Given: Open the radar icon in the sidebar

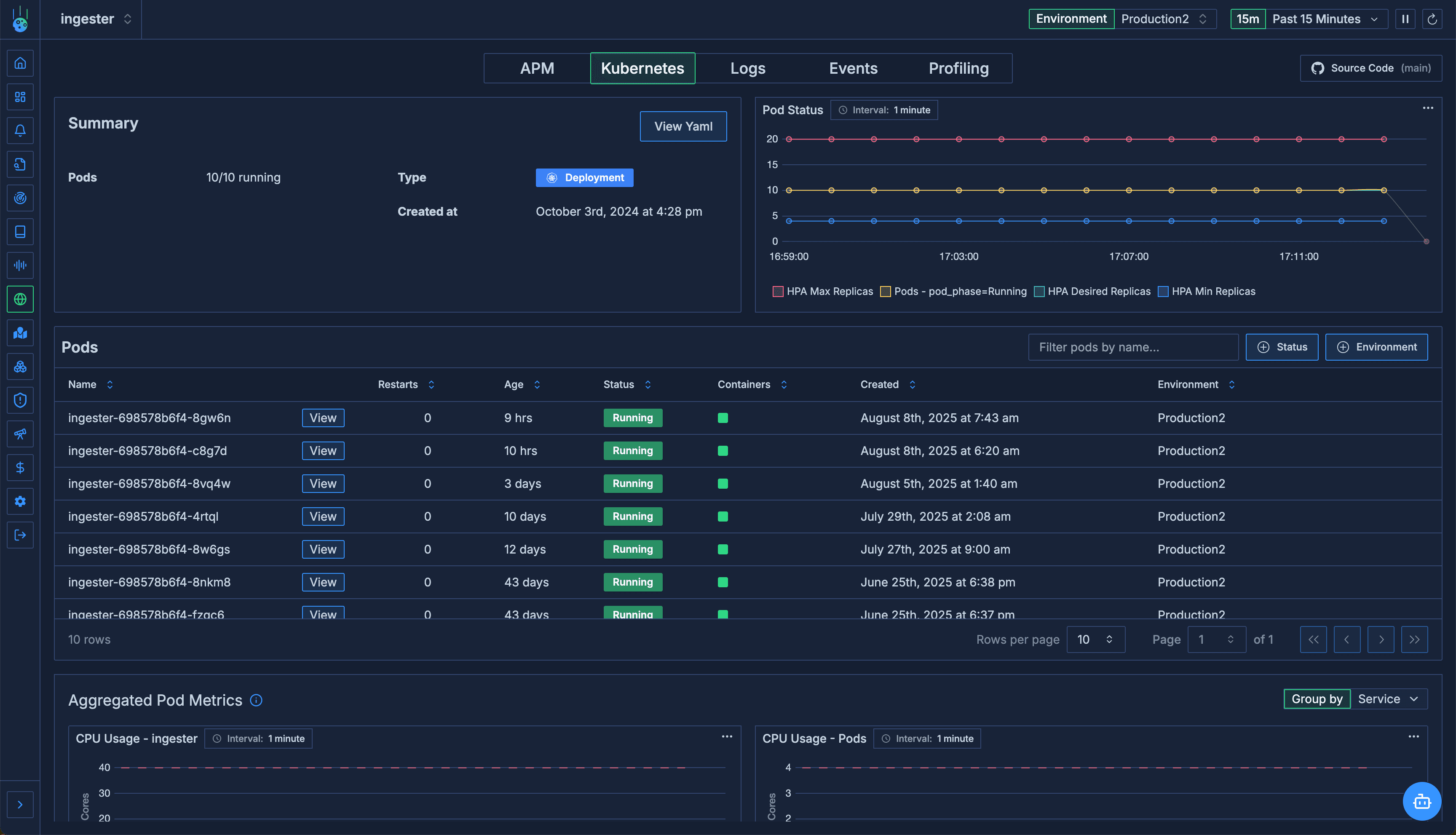Looking at the screenshot, I should pyautogui.click(x=20, y=198).
